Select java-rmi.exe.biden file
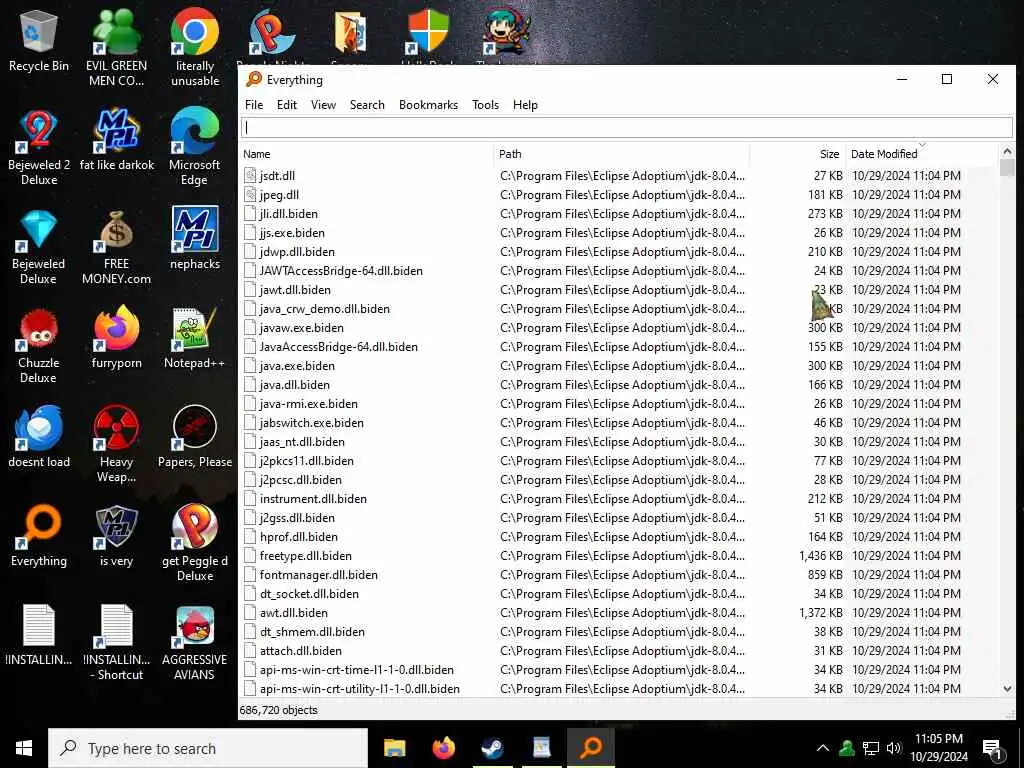This screenshot has height=768, width=1024. [619, 404]
